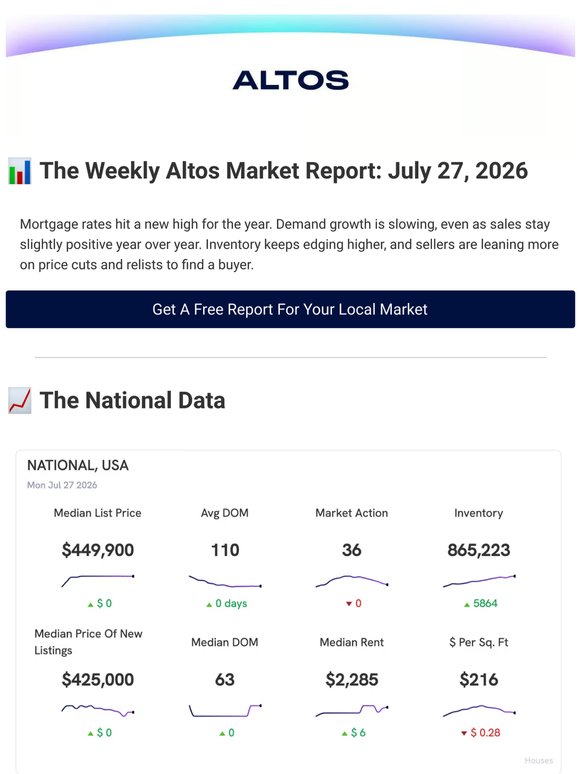Click the red down arrow under Market Action
580x774 pixels.
[x=349, y=604]
